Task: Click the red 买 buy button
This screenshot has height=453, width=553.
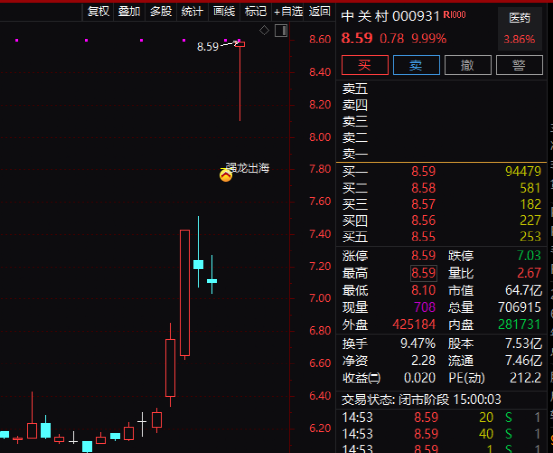Action: point(365,65)
